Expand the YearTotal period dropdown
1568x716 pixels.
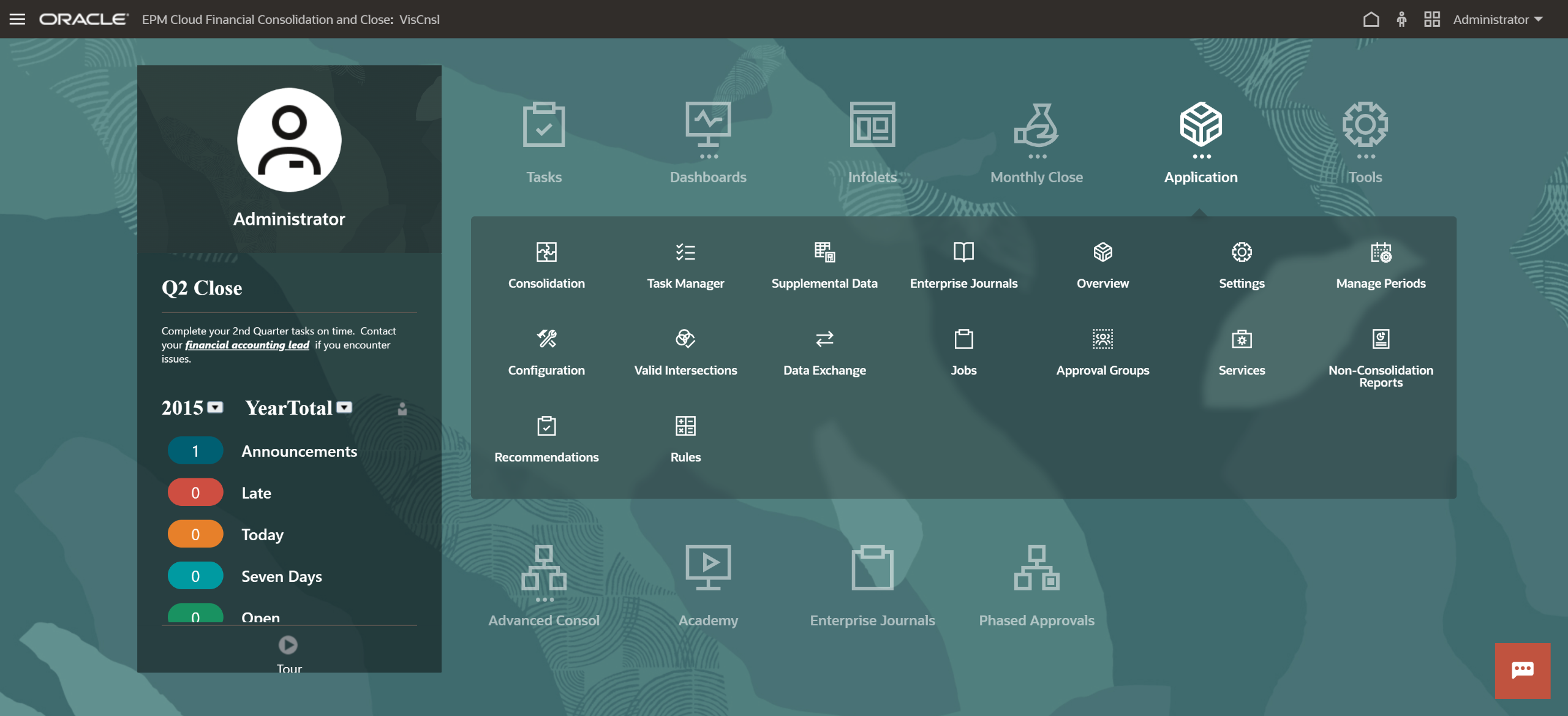(x=345, y=407)
